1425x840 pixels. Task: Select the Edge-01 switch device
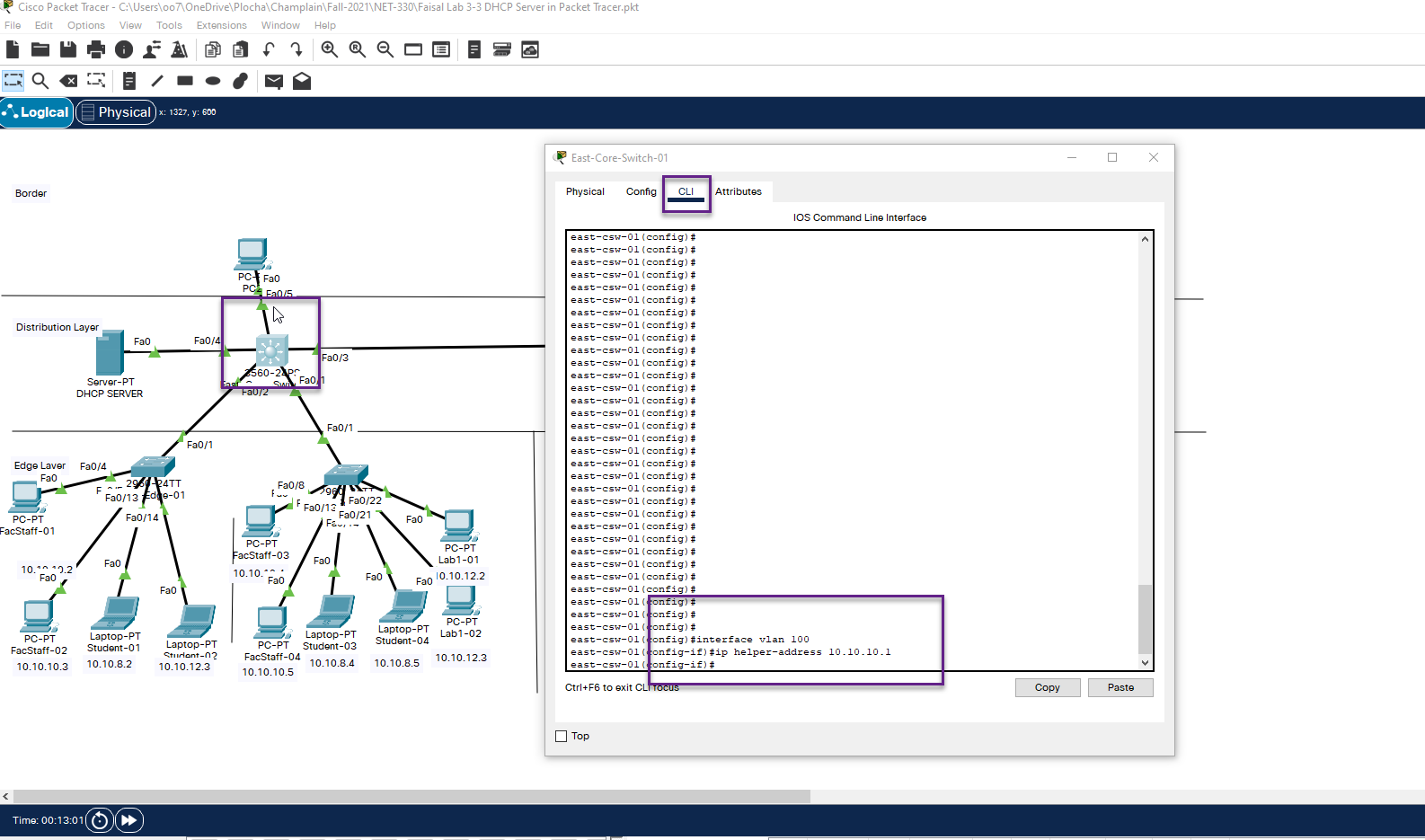[153, 467]
